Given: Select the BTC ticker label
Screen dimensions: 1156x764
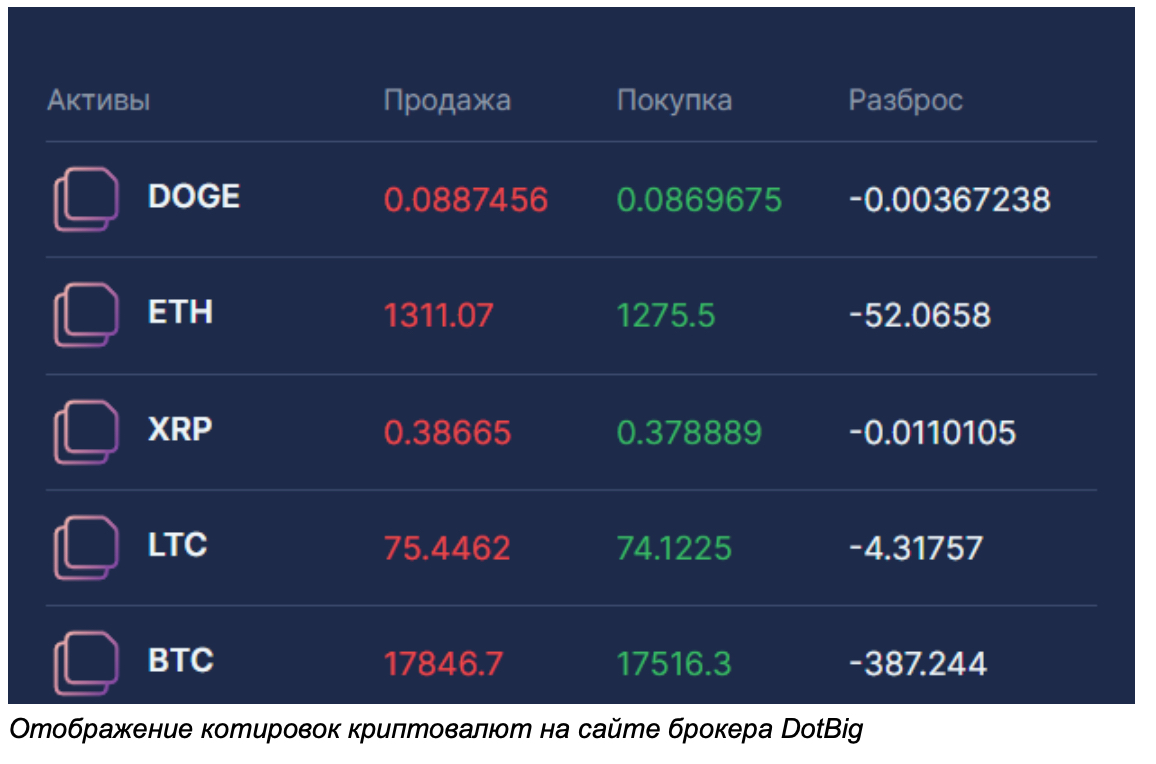Looking at the screenshot, I should point(180,661).
